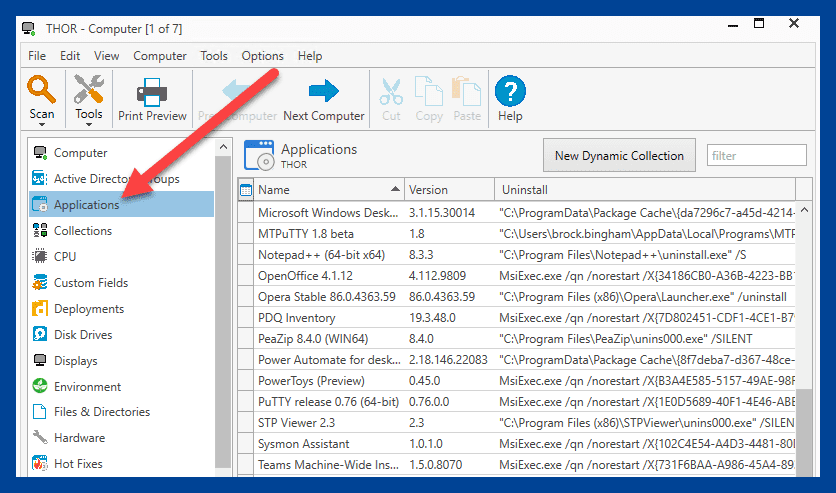Open the Computer menu
The width and height of the screenshot is (836, 493).
(x=160, y=56)
